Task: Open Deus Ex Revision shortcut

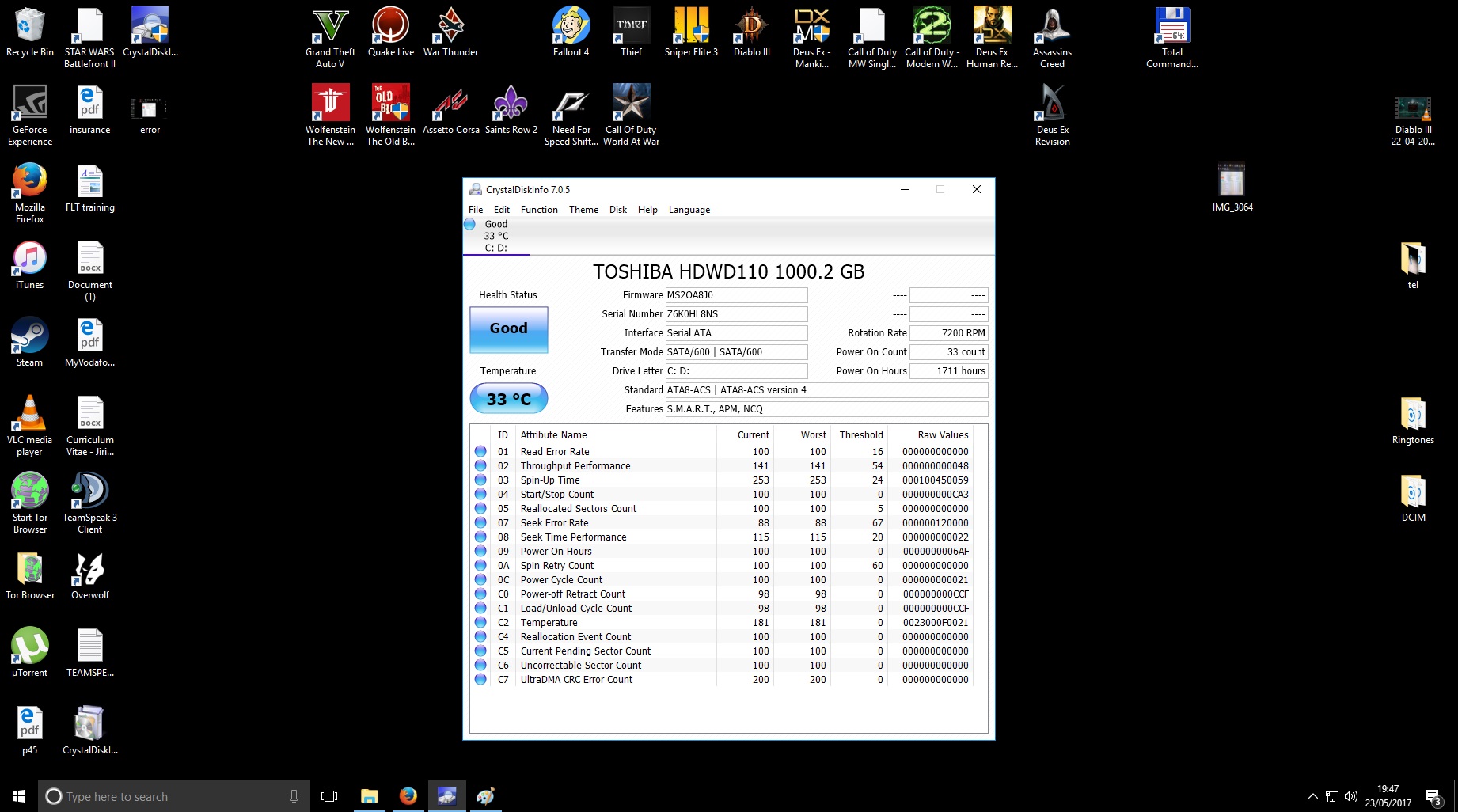Action: 1052,116
